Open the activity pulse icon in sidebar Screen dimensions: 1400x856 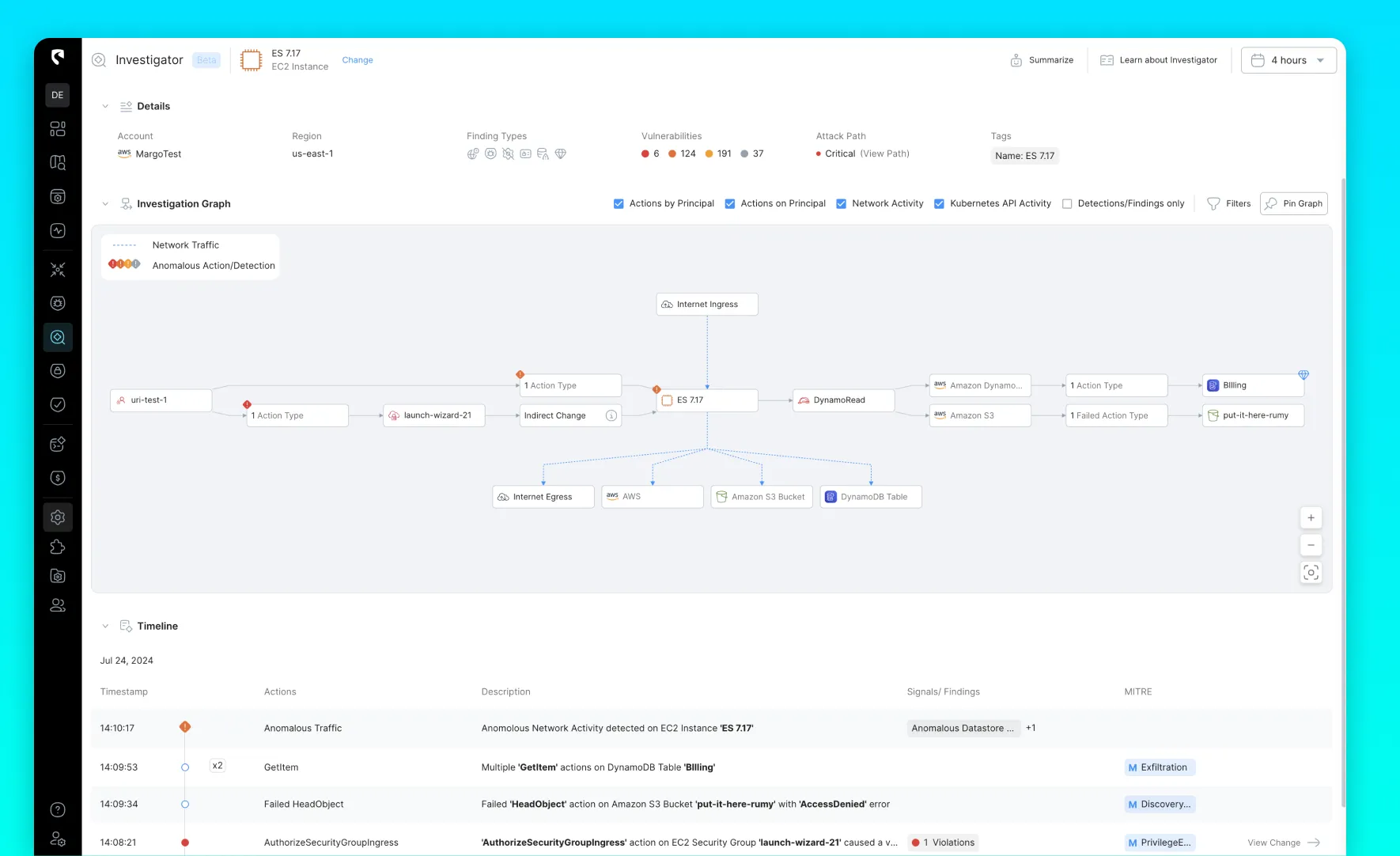pyautogui.click(x=58, y=231)
